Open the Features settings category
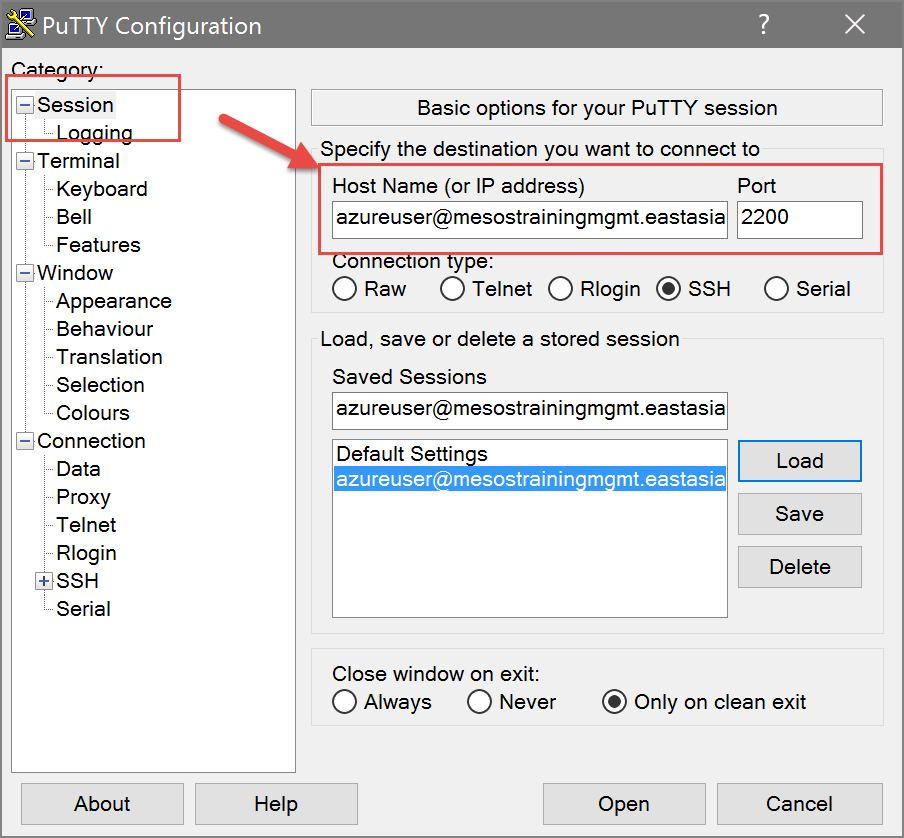Image resolution: width=904 pixels, height=838 pixels. [99, 245]
